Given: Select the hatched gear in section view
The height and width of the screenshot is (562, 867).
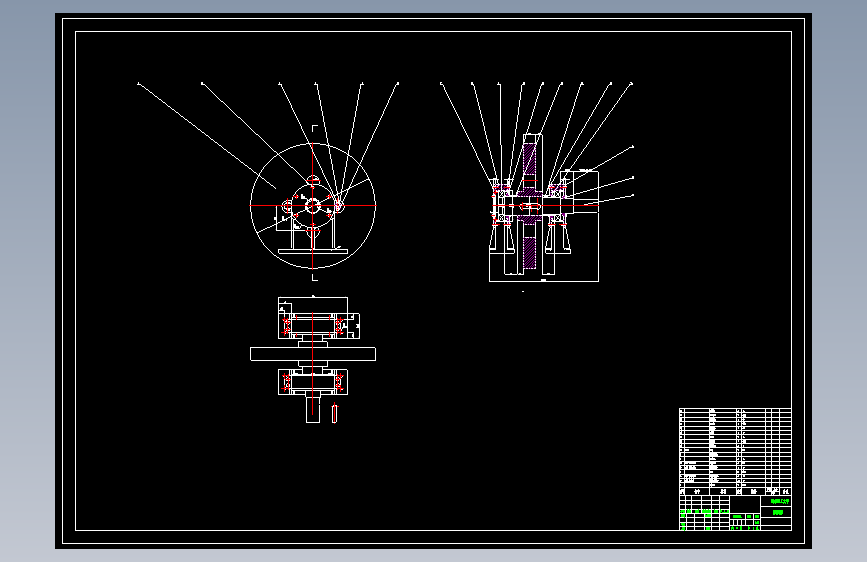Looking at the screenshot, I should coord(530,206).
